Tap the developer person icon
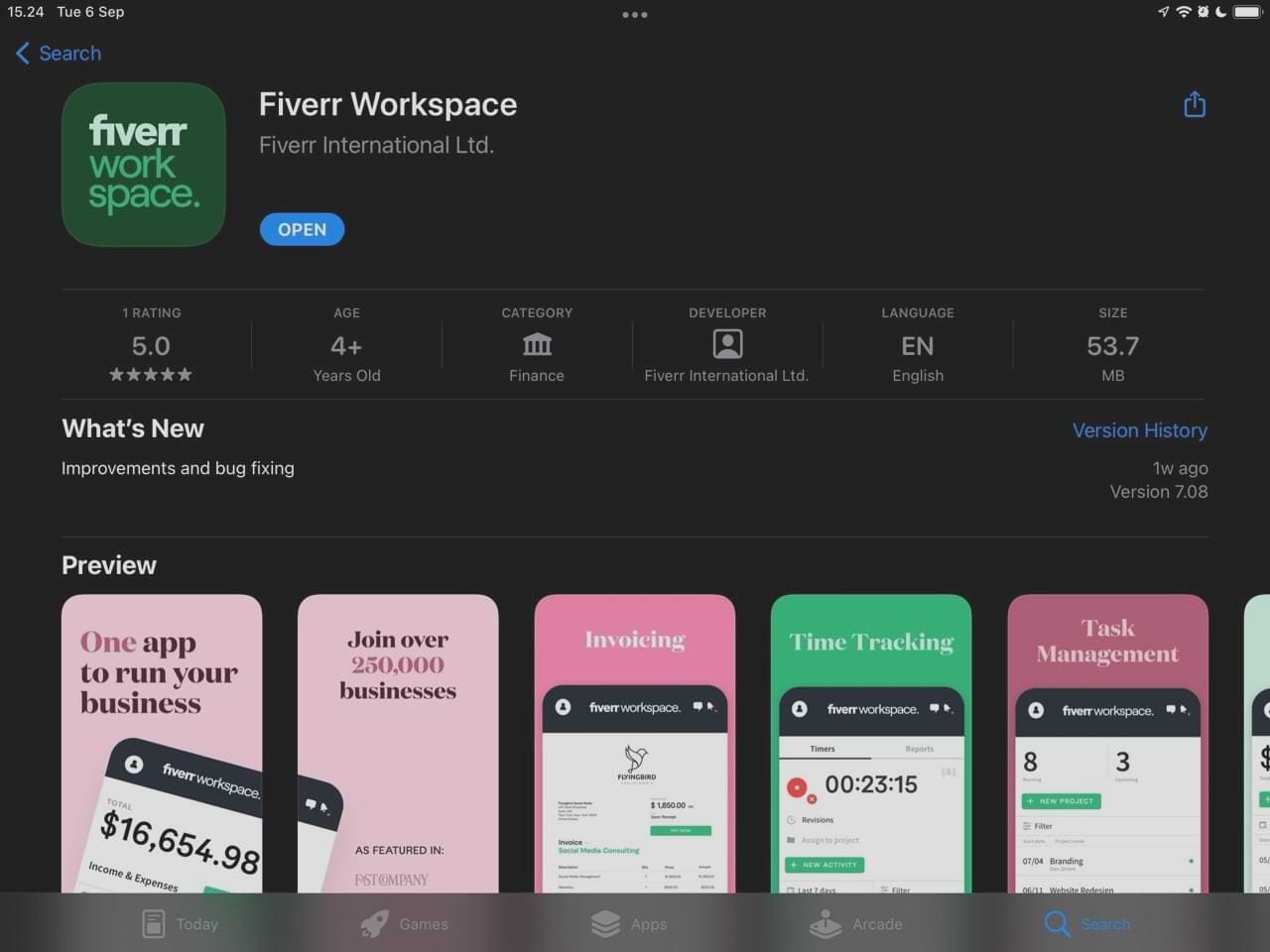This screenshot has height=952, width=1270. 727,344
